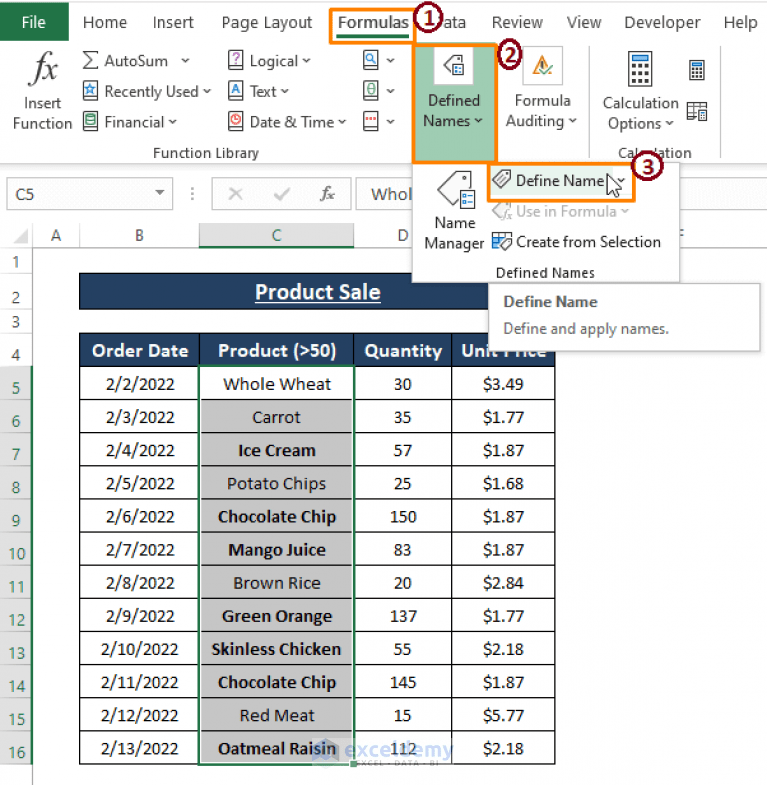767x785 pixels.
Task: Switch to the View tab
Action: point(583,22)
